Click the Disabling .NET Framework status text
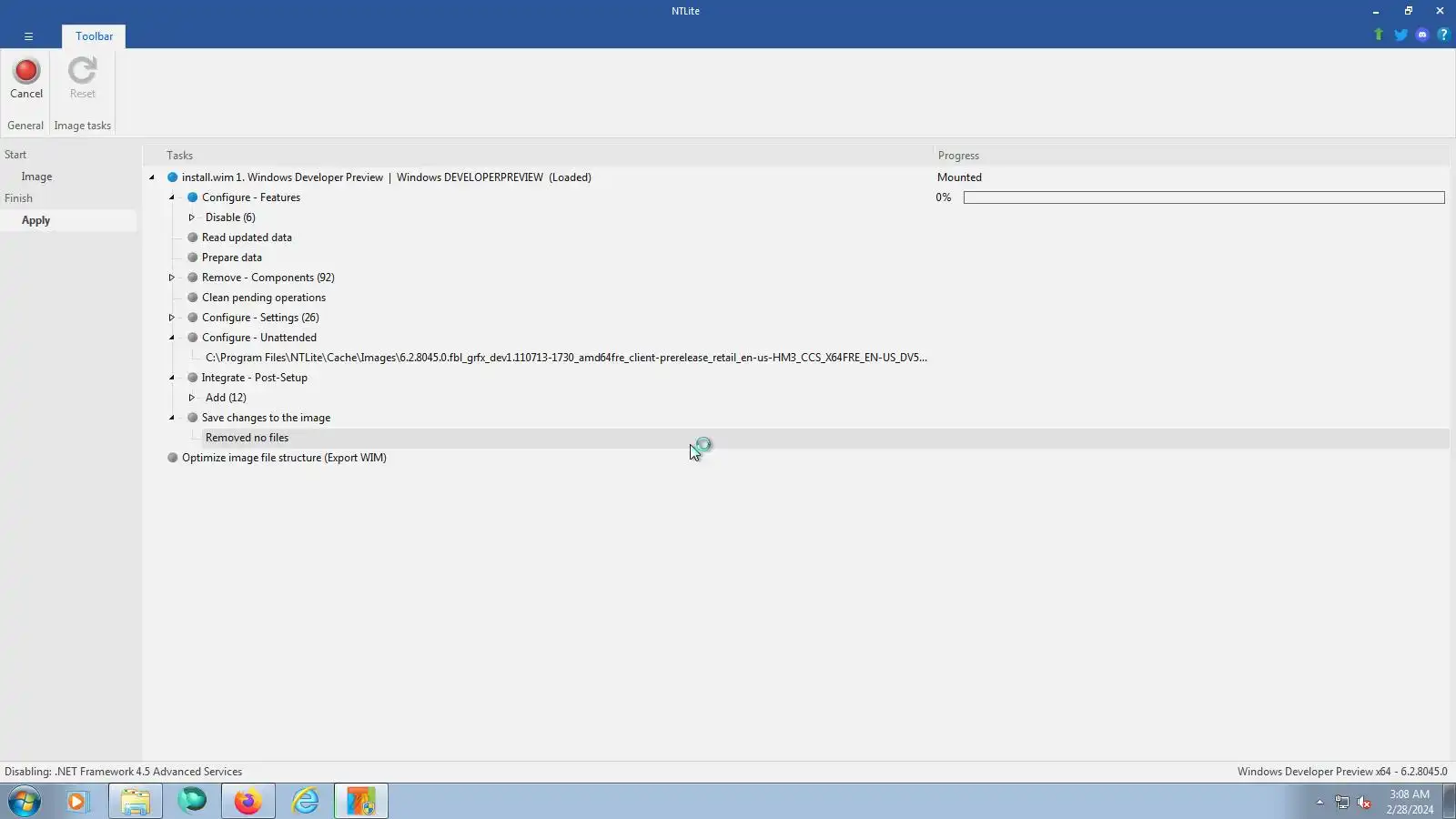The height and width of the screenshot is (819, 1456). coord(123,772)
